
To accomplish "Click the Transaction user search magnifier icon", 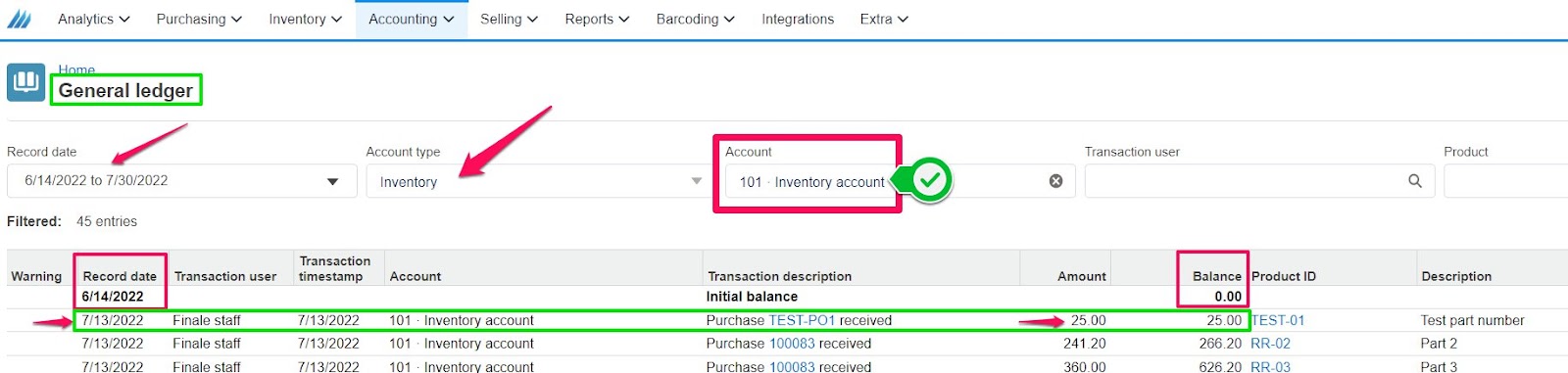I will [x=1414, y=181].
